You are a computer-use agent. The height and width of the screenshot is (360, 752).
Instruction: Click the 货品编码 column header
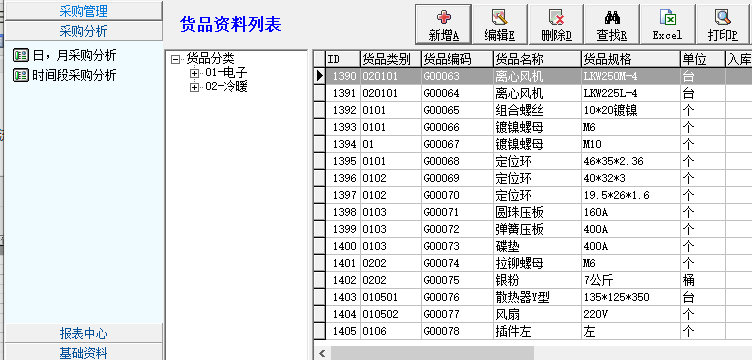coord(458,59)
